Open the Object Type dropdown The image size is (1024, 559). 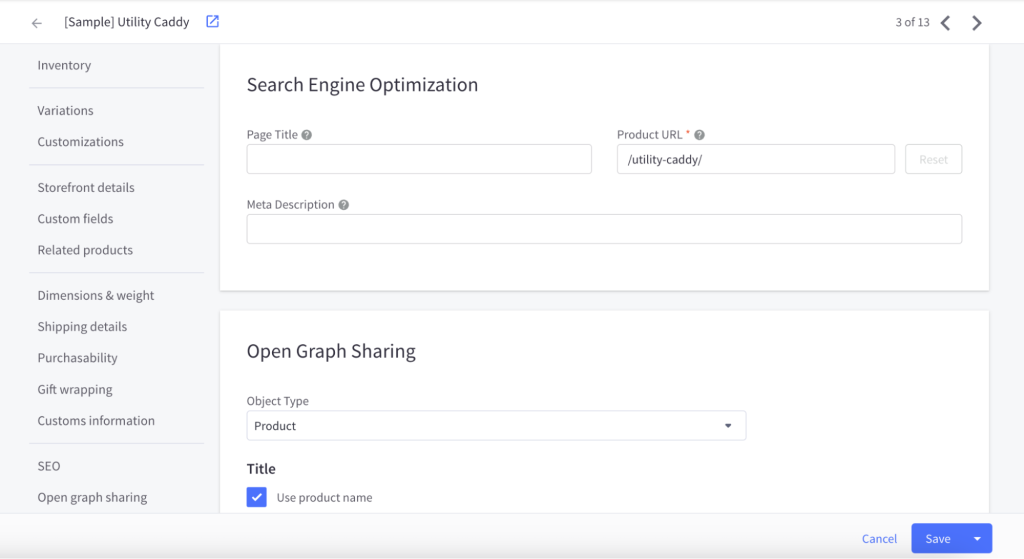[x=496, y=426]
